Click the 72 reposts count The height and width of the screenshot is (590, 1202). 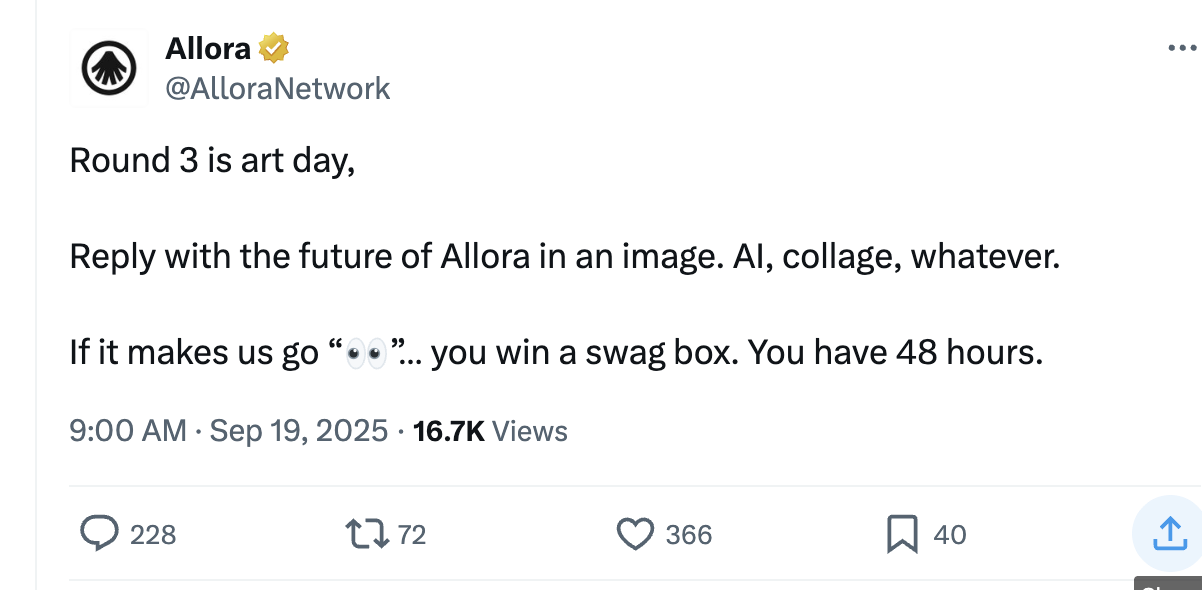(x=412, y=535)
